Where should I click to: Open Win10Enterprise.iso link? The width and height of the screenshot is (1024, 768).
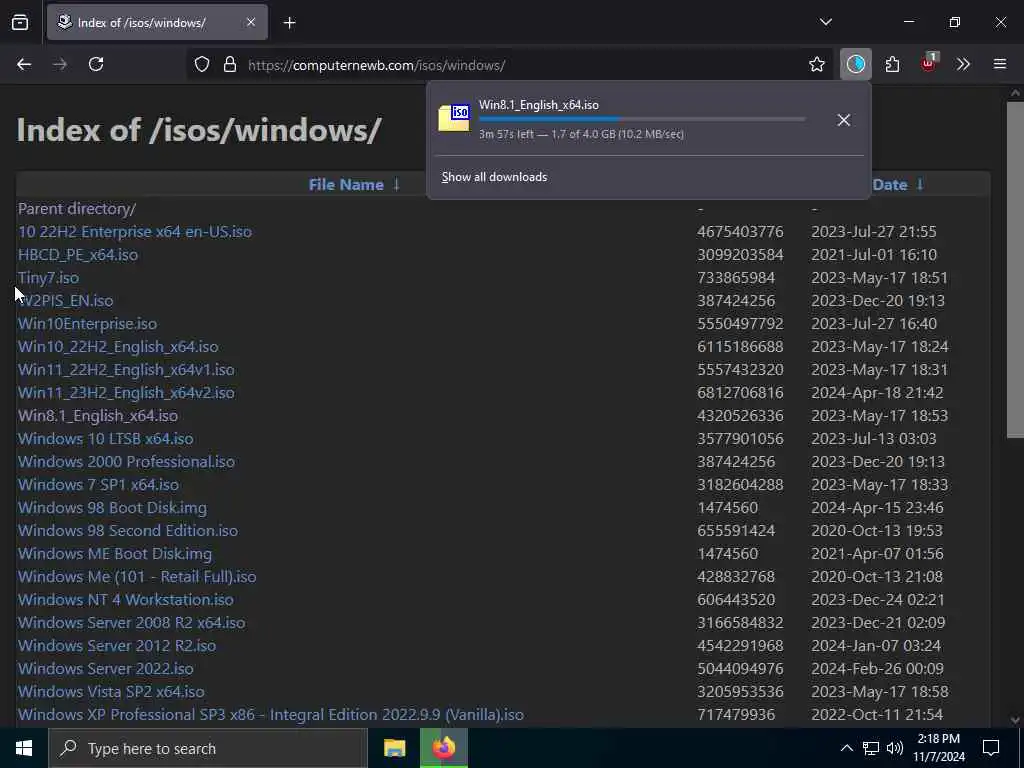click(88, 324)
